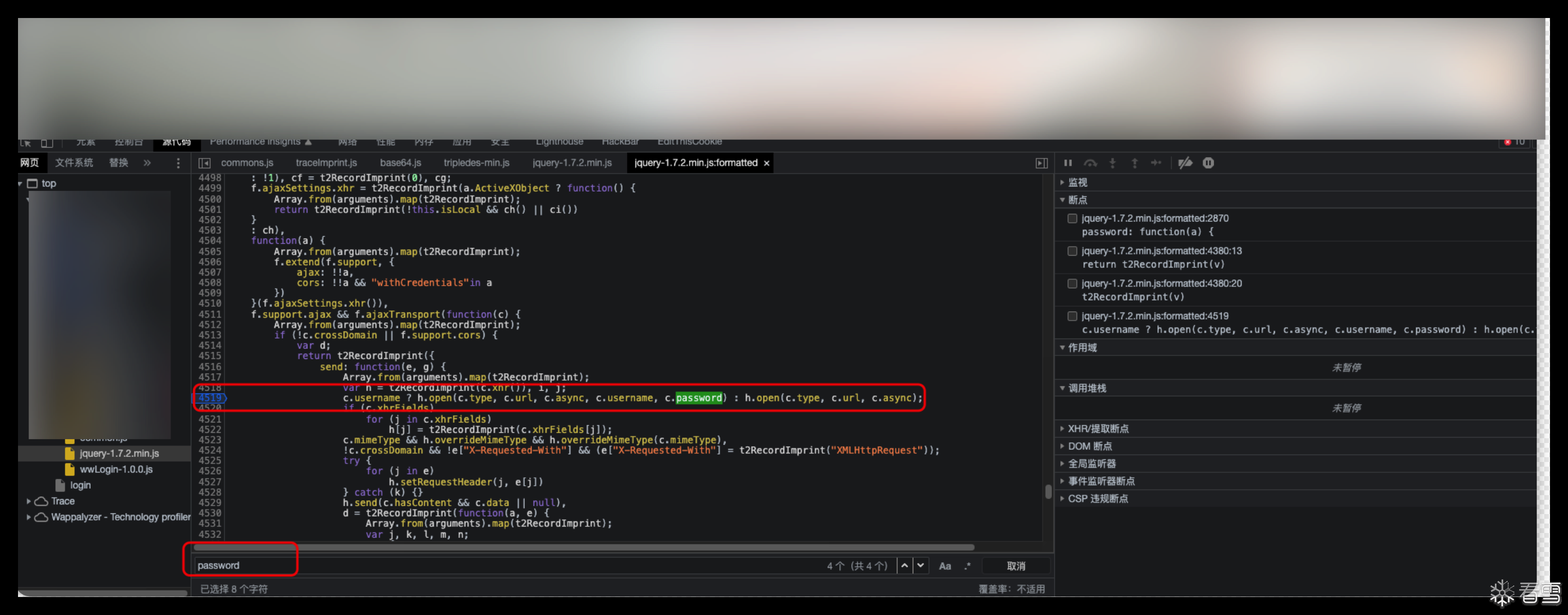Viewport: 1568px width, 615px height.
Task: Toggle case-sensitive search Aa
Action: (945, 566)
